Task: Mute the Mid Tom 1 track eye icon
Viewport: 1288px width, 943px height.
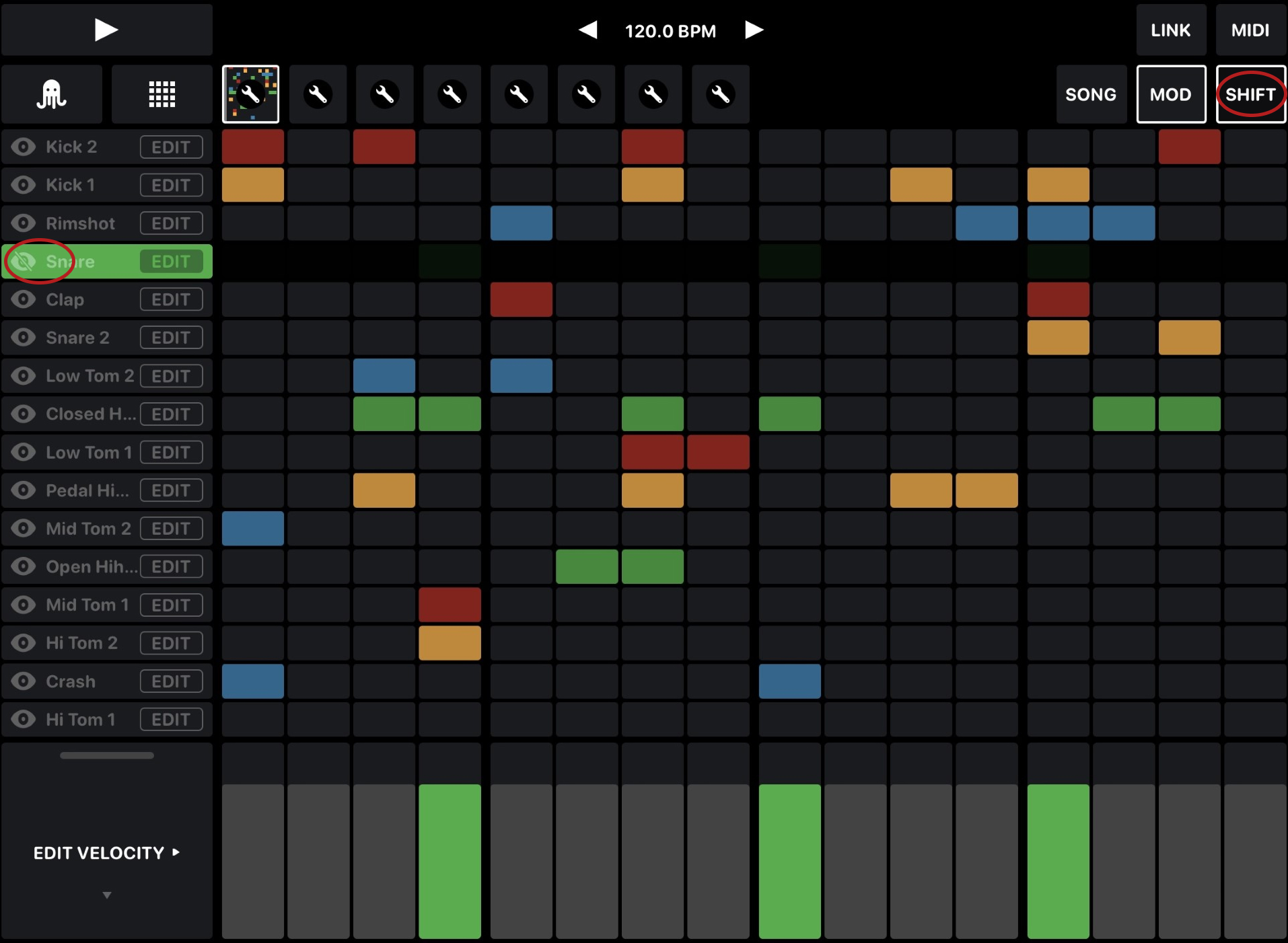Action: pyautogui.click(x=24, y=605)
